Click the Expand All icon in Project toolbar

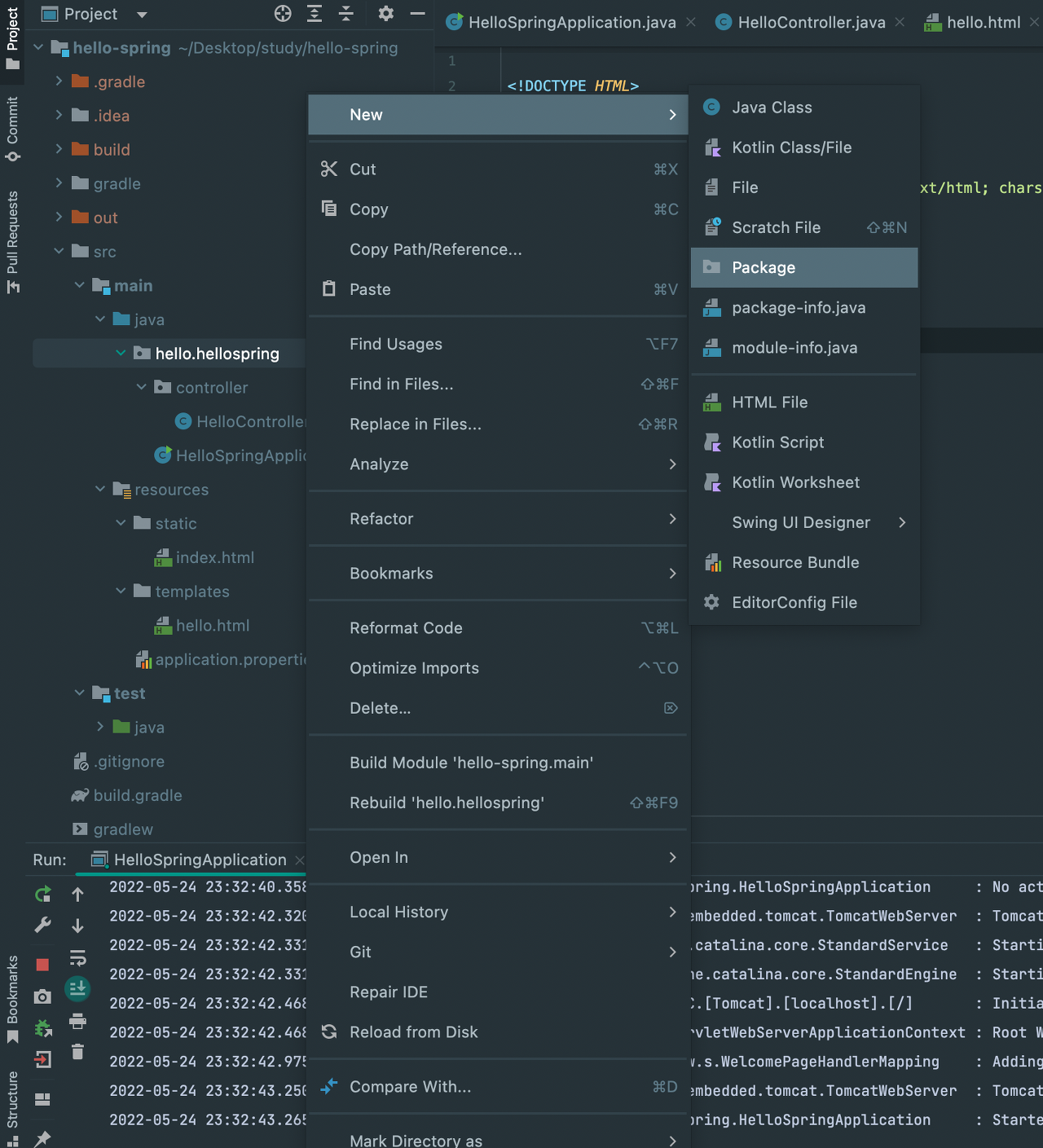(x=315, y=13)
